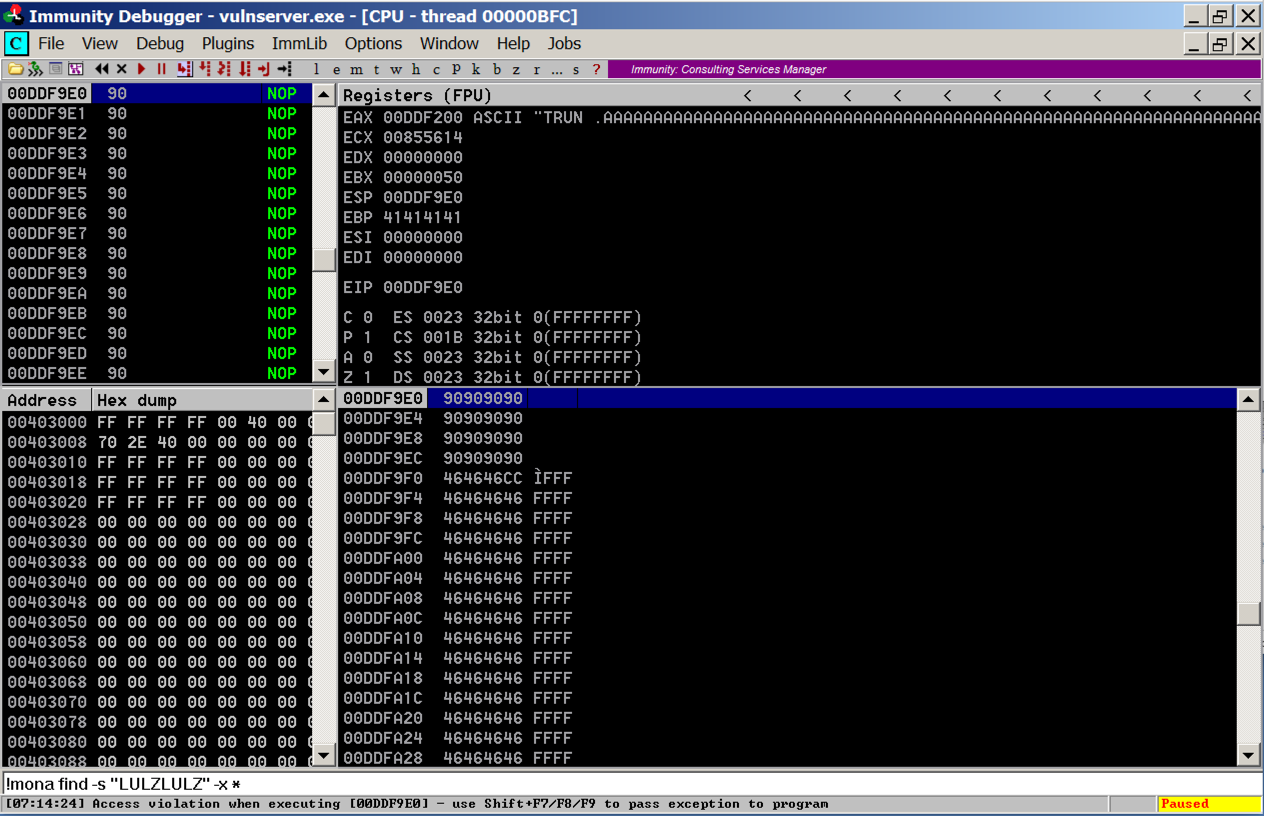The height and width of the screenshot is (816, 1264).
Task: Click disassembly pane scroll-up arrow
Action: 324,95
